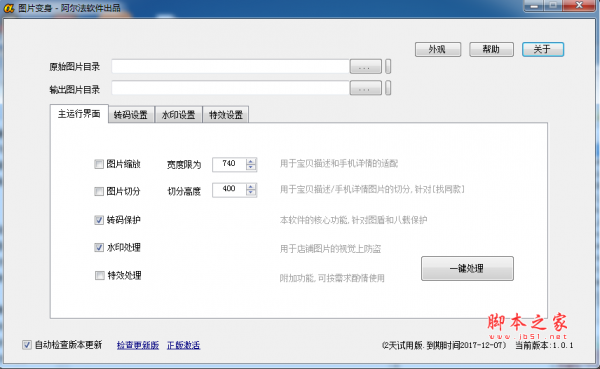This screenshot has width=600, height=369.
Task: Click the description 用于店铺图片的视觉上防盗
Action: click(x=330, y=249)
